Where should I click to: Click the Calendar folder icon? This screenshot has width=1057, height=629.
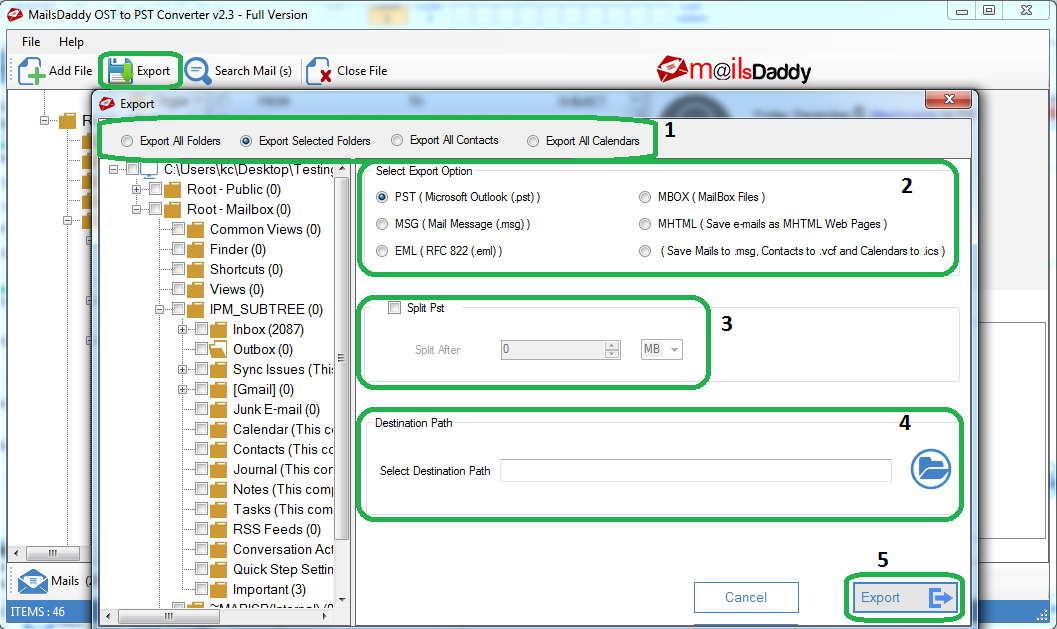[218, 429]
